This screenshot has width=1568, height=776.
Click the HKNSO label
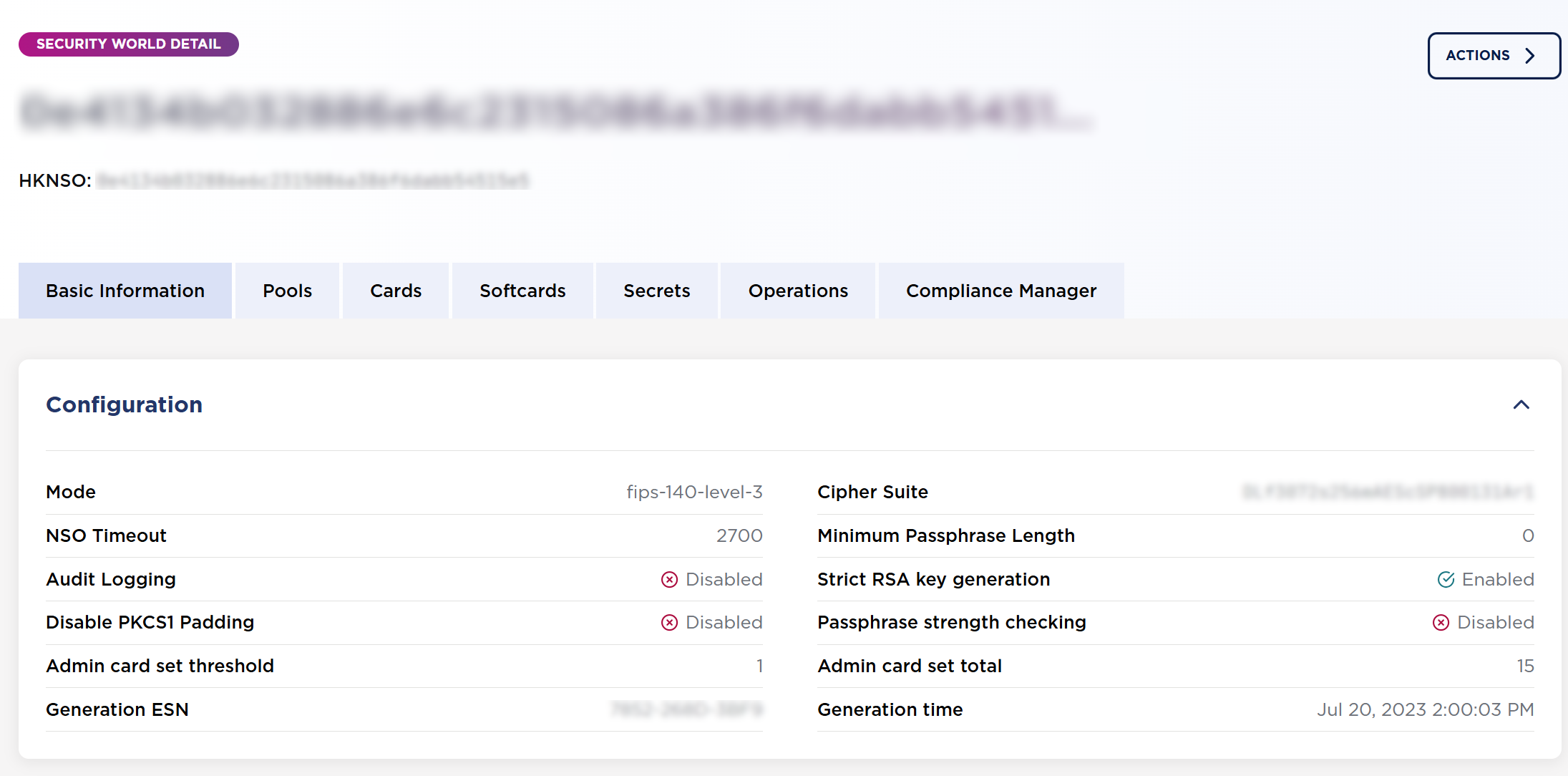pos(55,180)
